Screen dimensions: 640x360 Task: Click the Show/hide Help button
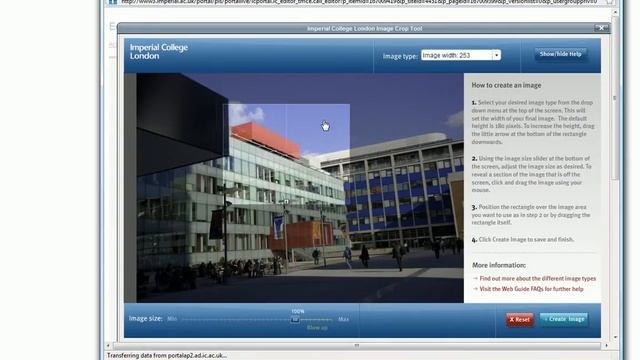point(560,54)
